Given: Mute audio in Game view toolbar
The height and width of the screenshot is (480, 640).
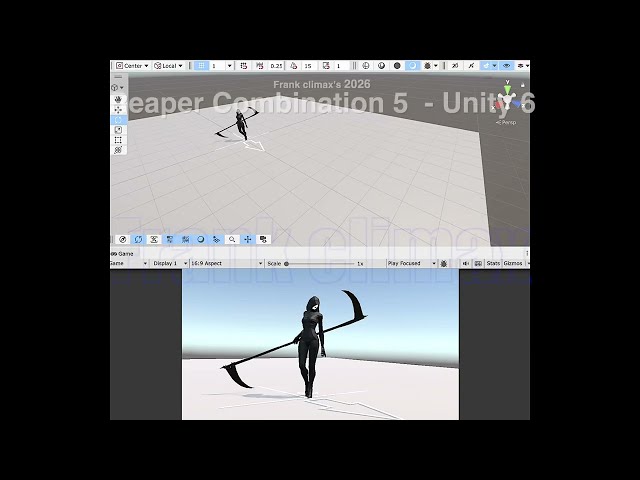Looking at the screenshot, I should click(x=465, y=264).
